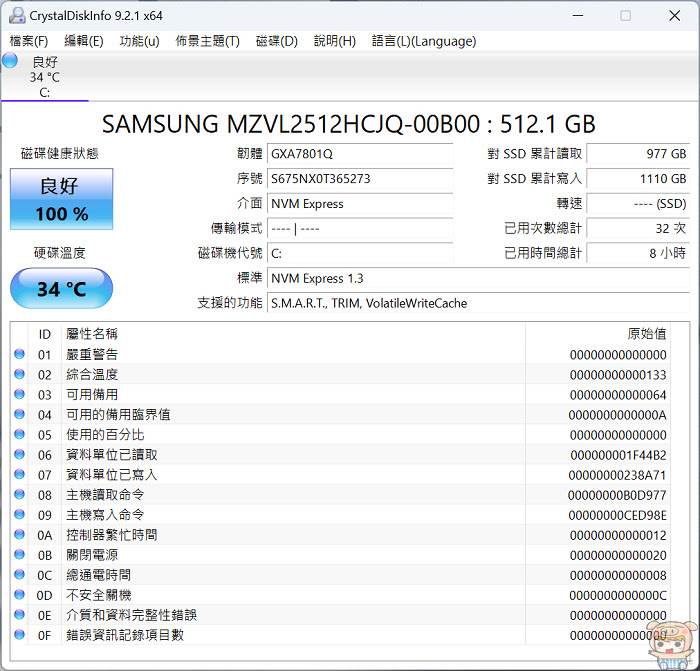Click status orb for attribute 08 主機讀取命令
Image resolution: width=700 pixels, height=671 pixels.
(19, 495)
